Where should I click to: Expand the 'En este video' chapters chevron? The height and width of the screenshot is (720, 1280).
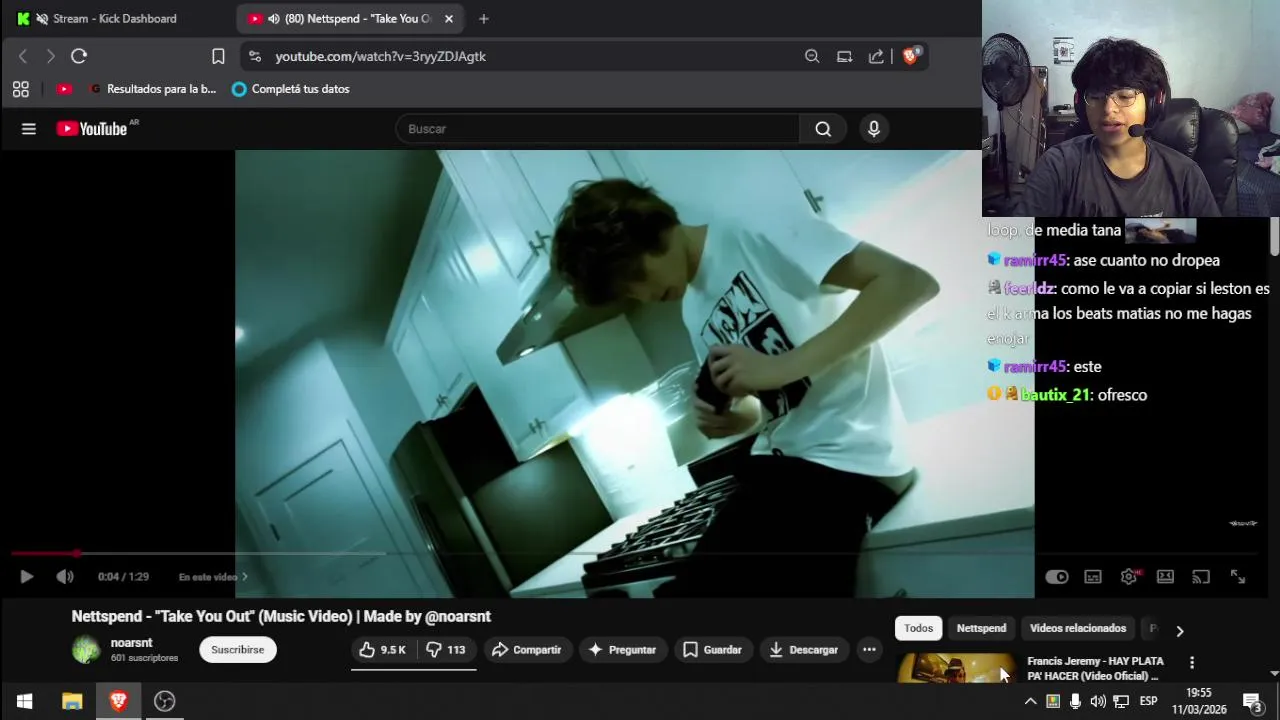[244, 577]
